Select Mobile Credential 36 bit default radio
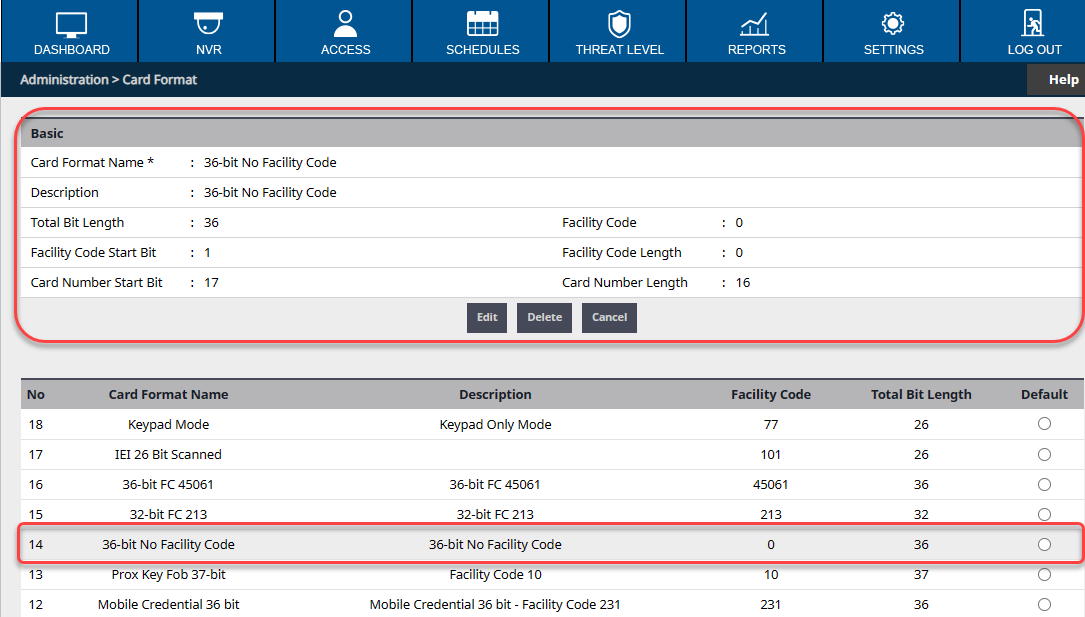1085x617 pixels. click(x=1044, y=604)
